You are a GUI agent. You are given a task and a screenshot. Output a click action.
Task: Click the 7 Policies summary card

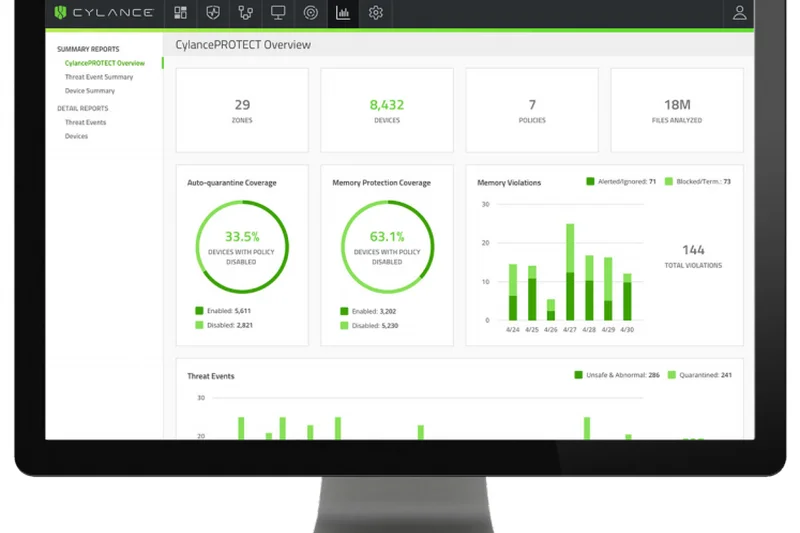click(x=532, y=110)
